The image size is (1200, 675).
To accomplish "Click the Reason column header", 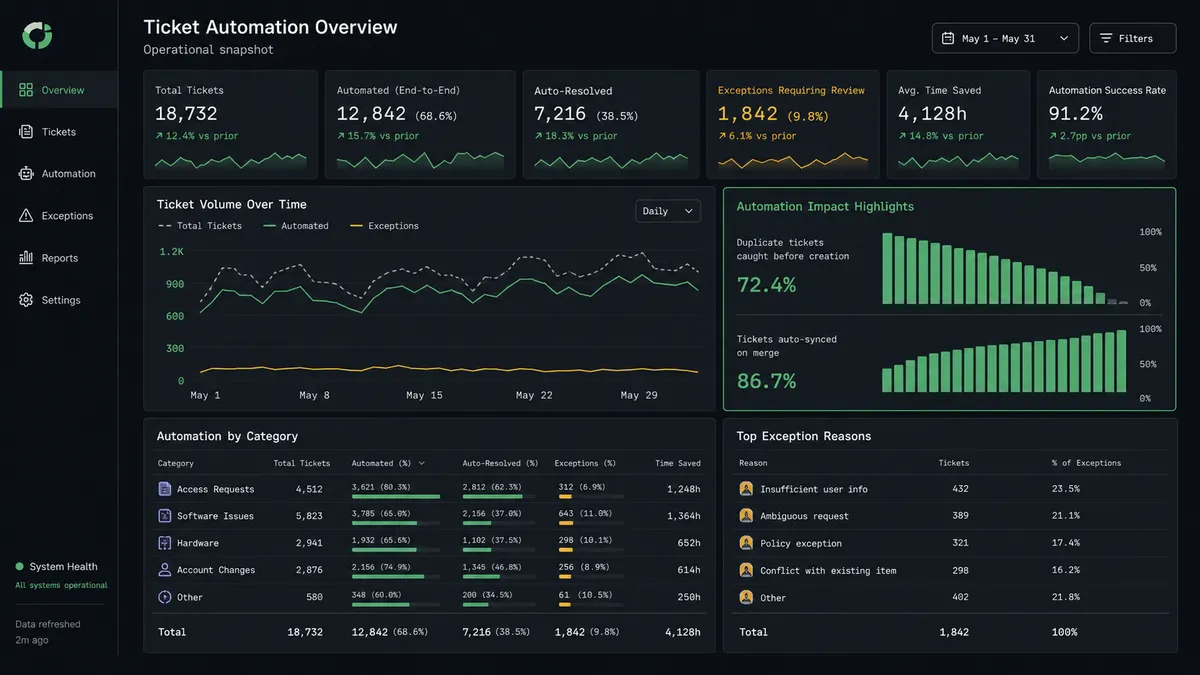I will pos(753,464).
